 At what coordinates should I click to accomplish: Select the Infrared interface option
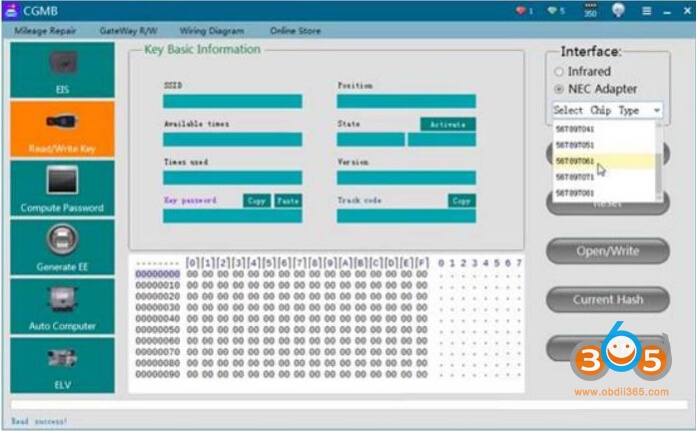point(559,72)
